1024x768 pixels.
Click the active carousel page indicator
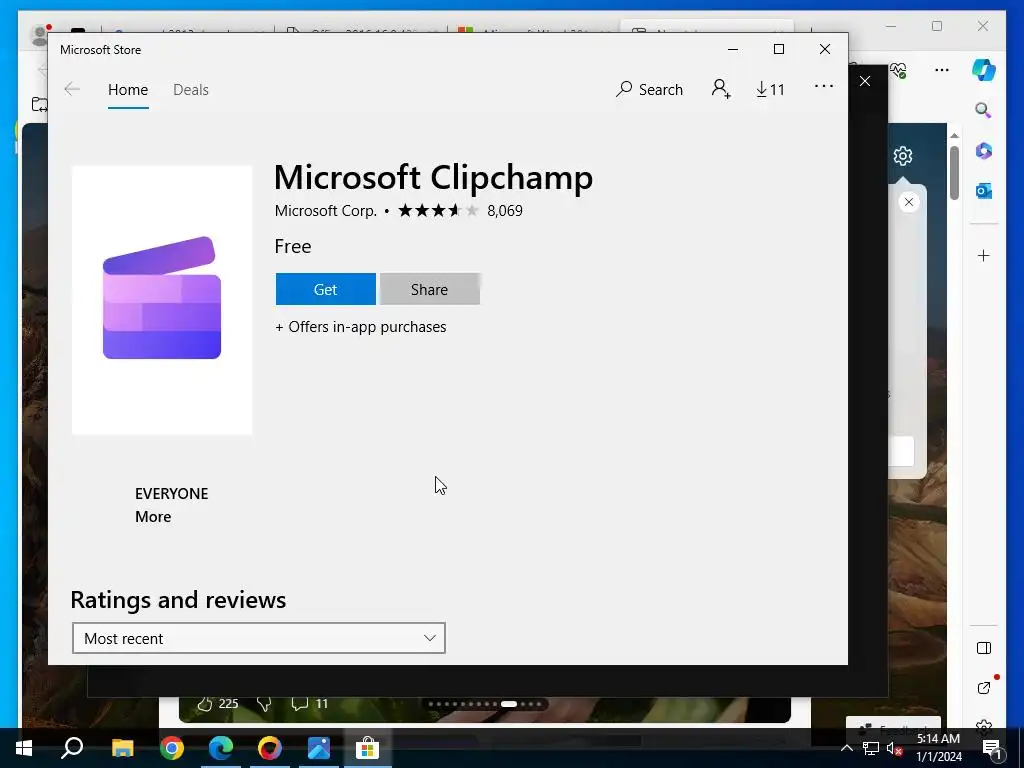pyautogui.click(x=509, y=704)
